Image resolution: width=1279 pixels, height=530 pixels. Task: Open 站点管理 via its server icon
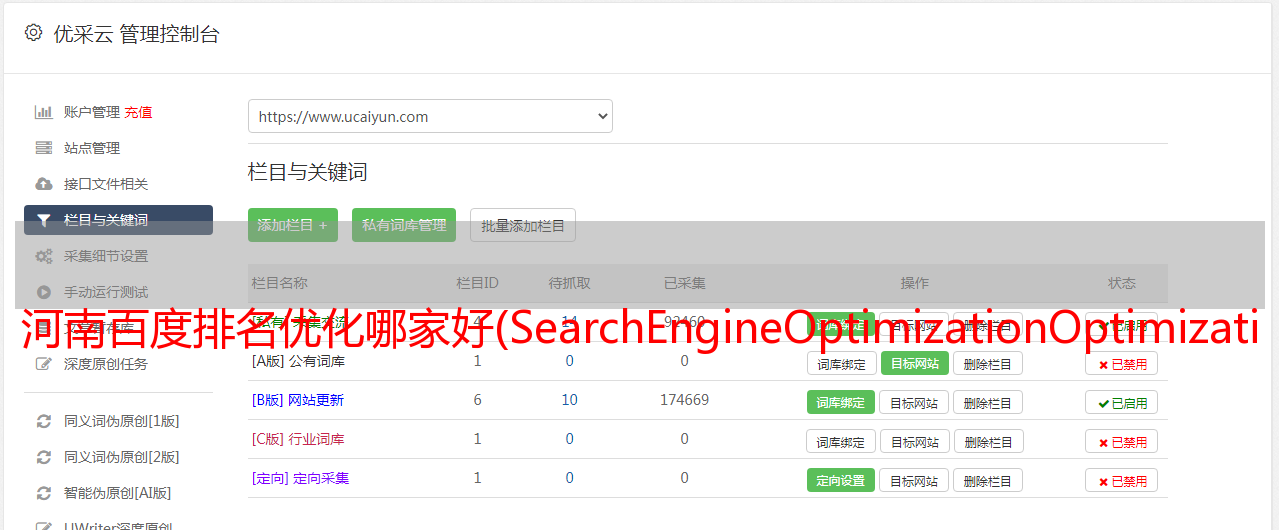pyautogui.click(x=43, y=148)
